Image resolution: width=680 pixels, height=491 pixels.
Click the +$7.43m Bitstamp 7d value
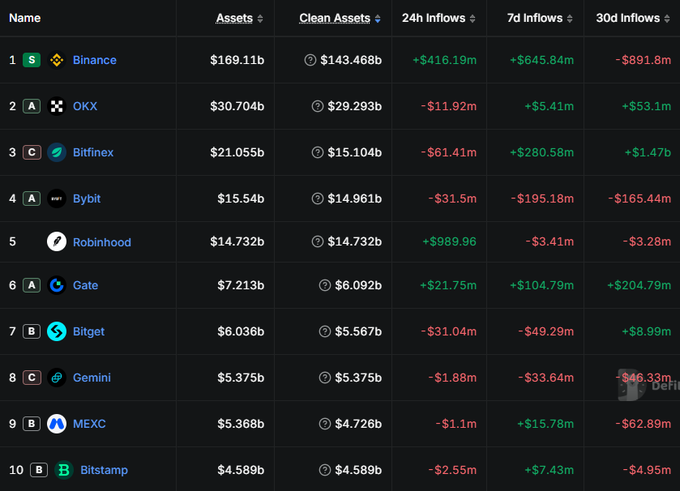(549, 470)
